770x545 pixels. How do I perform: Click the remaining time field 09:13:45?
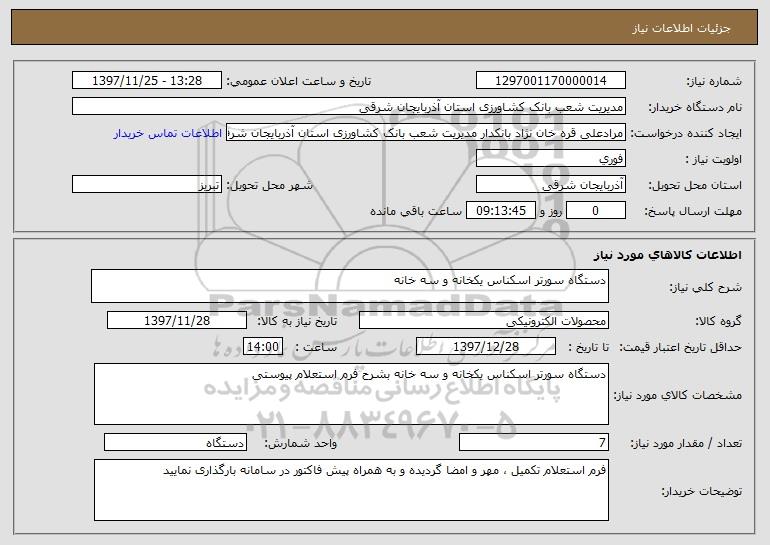coord(500,211)
